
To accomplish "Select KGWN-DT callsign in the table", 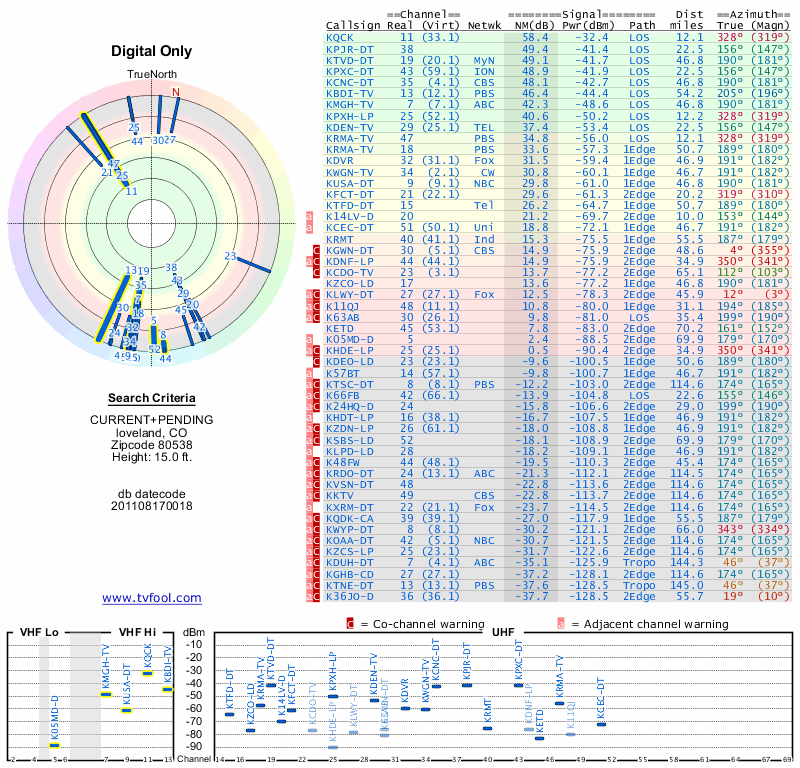I will [349, 250].
